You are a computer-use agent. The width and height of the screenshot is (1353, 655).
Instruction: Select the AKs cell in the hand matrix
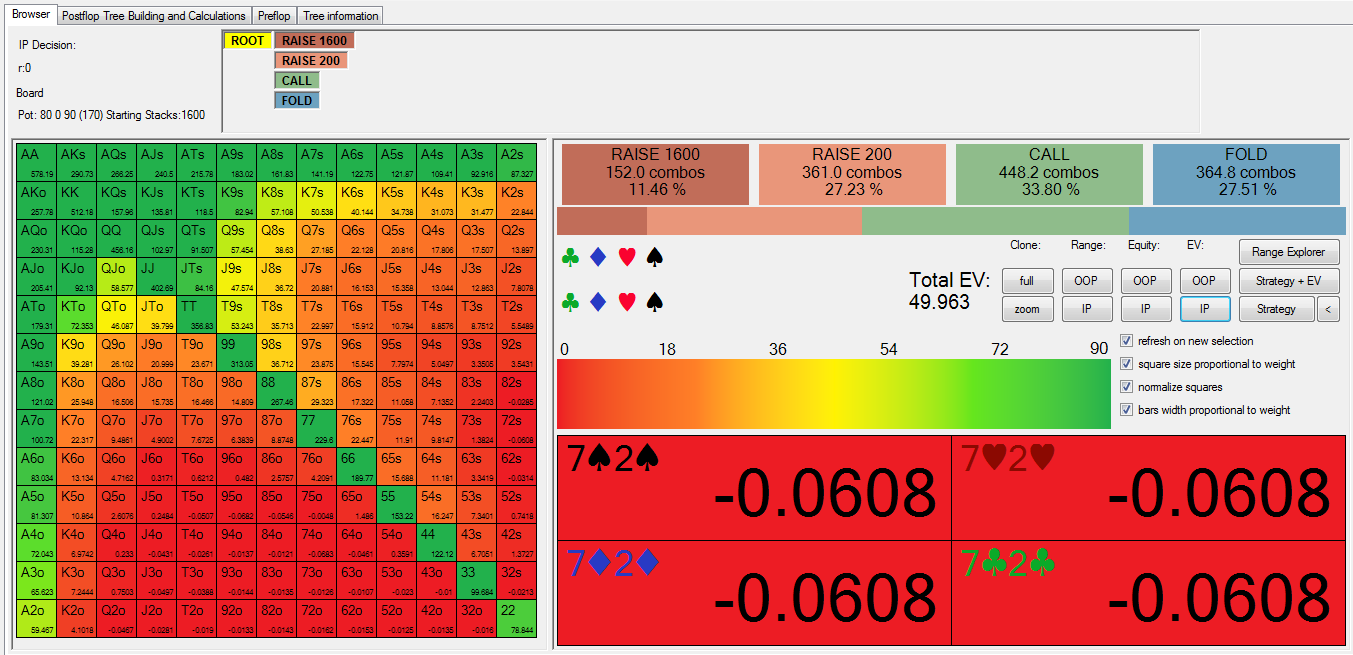[77, 163]
